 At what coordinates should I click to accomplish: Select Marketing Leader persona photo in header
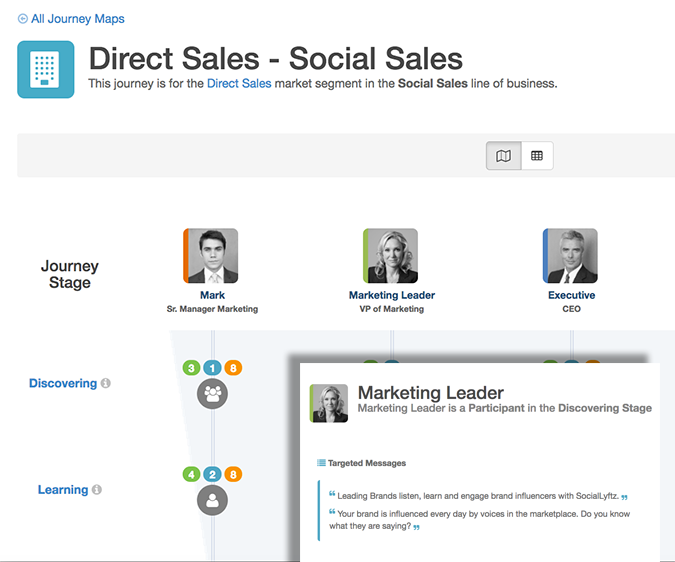(392, 256)
